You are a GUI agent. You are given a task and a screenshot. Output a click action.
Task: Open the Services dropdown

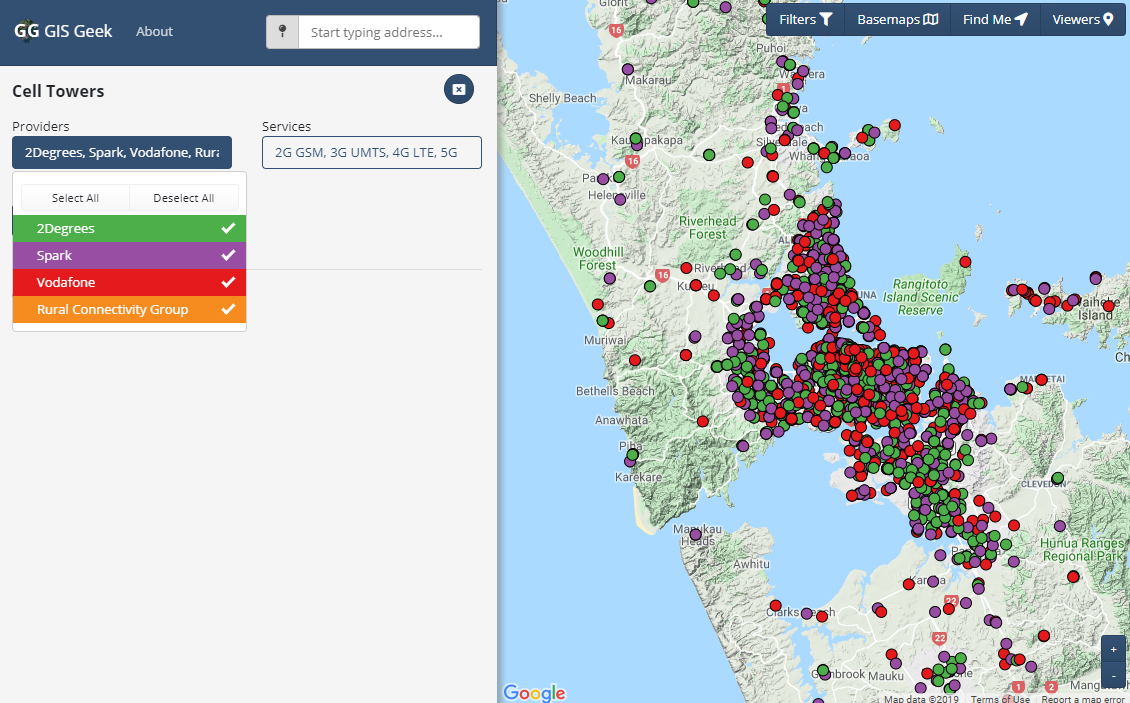tap(372, 152)
